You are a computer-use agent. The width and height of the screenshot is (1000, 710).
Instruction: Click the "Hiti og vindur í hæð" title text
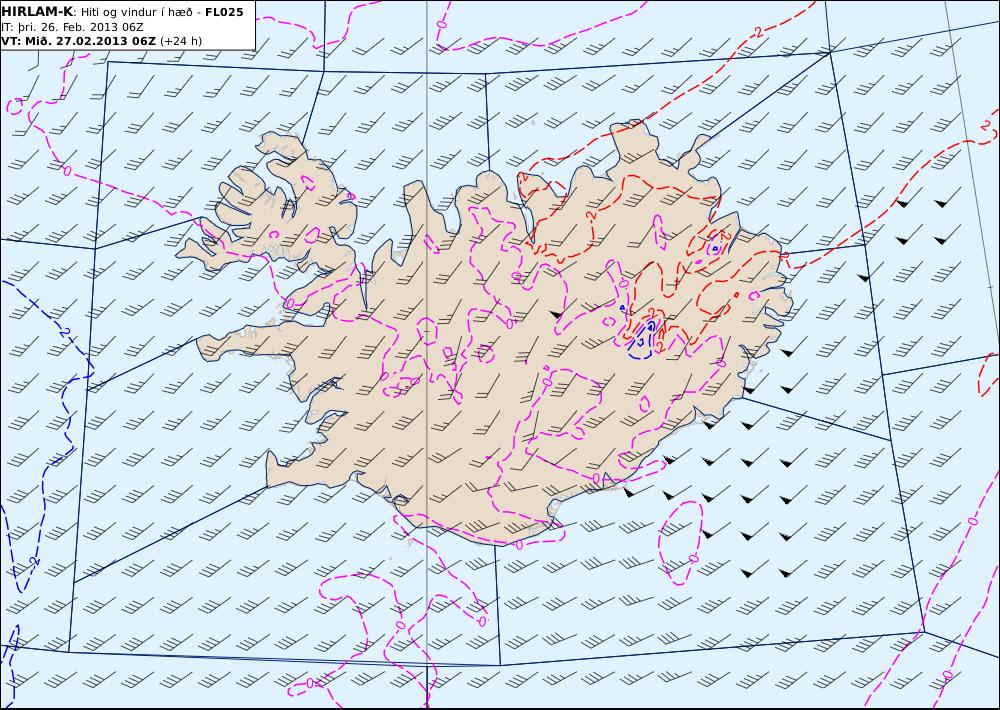[x=136, y=12]
